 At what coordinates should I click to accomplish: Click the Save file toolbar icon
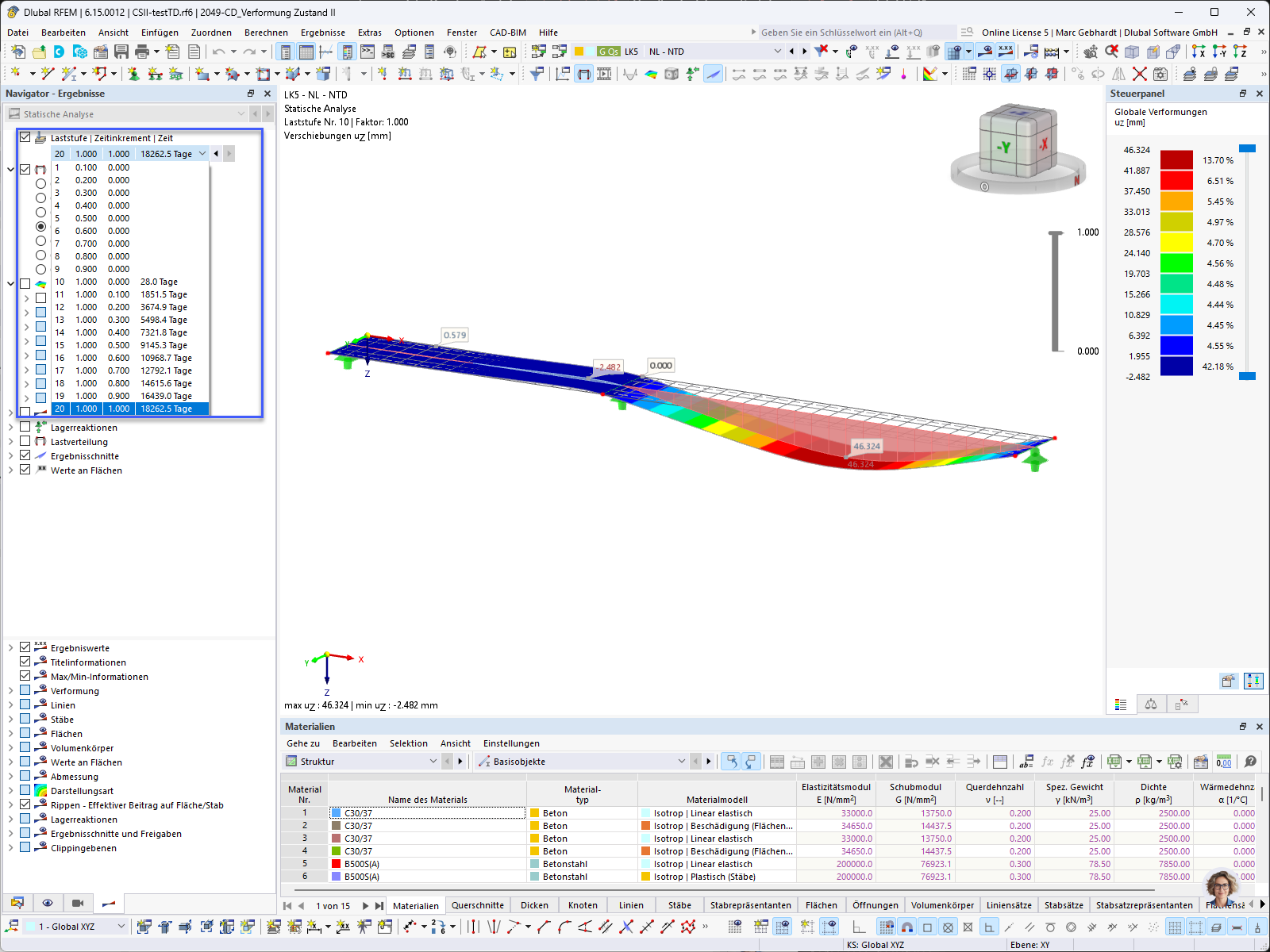pyautogui.click(x=121, y=52)
